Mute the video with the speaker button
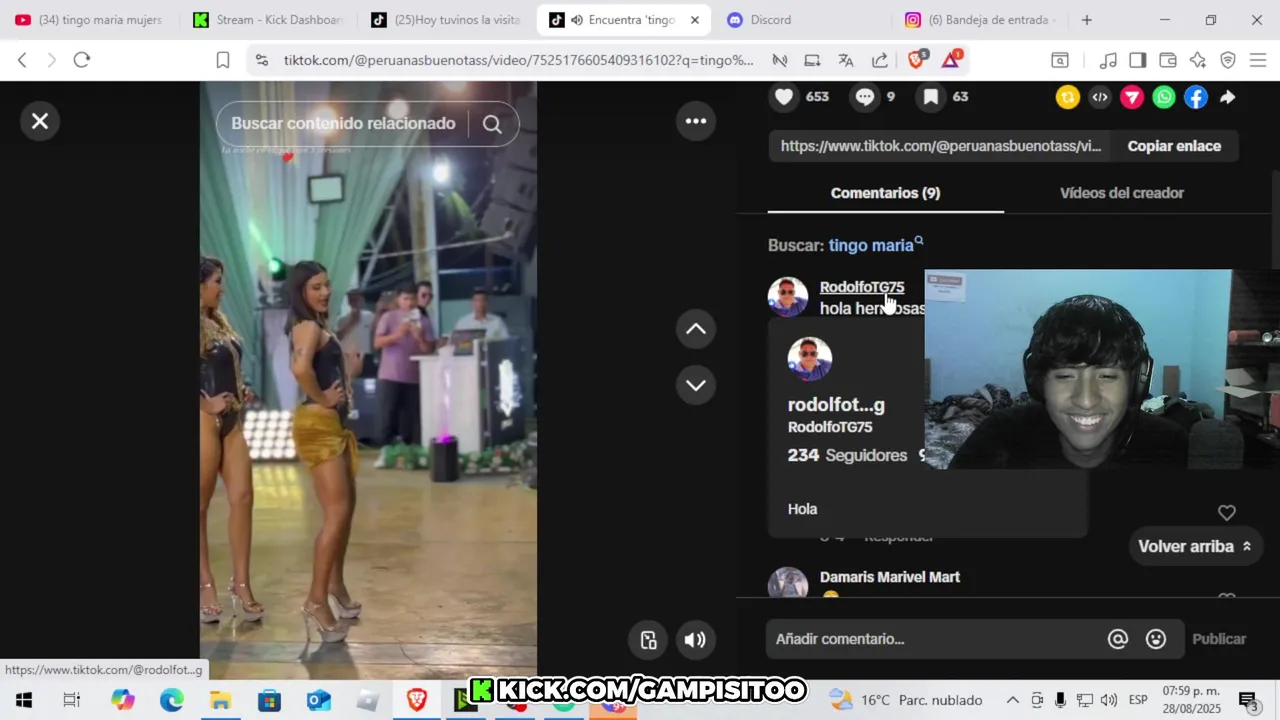 click(x=695, y=640)
